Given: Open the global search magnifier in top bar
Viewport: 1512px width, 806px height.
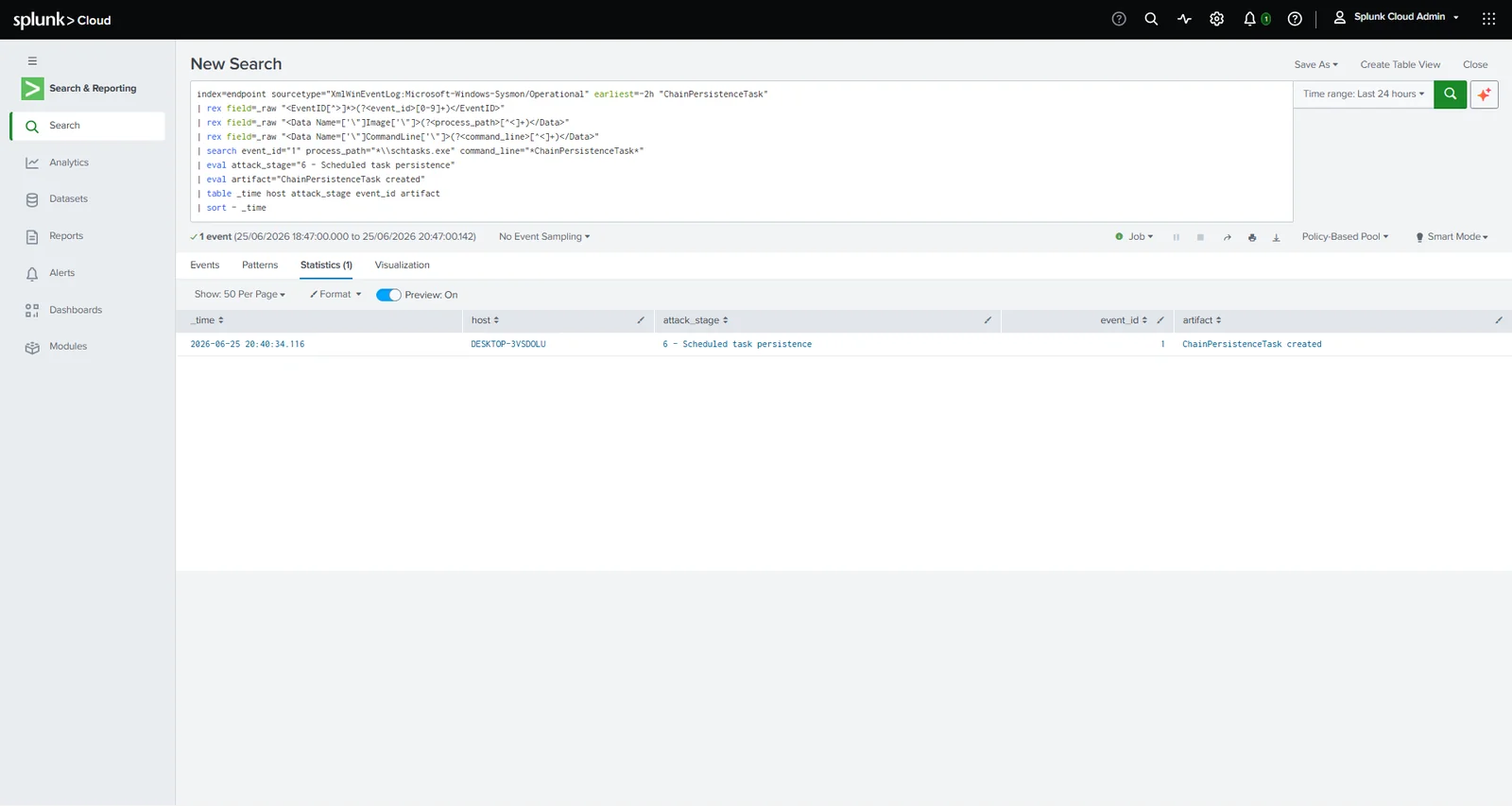Looking at the screenshot, I should coord(1151,19).
